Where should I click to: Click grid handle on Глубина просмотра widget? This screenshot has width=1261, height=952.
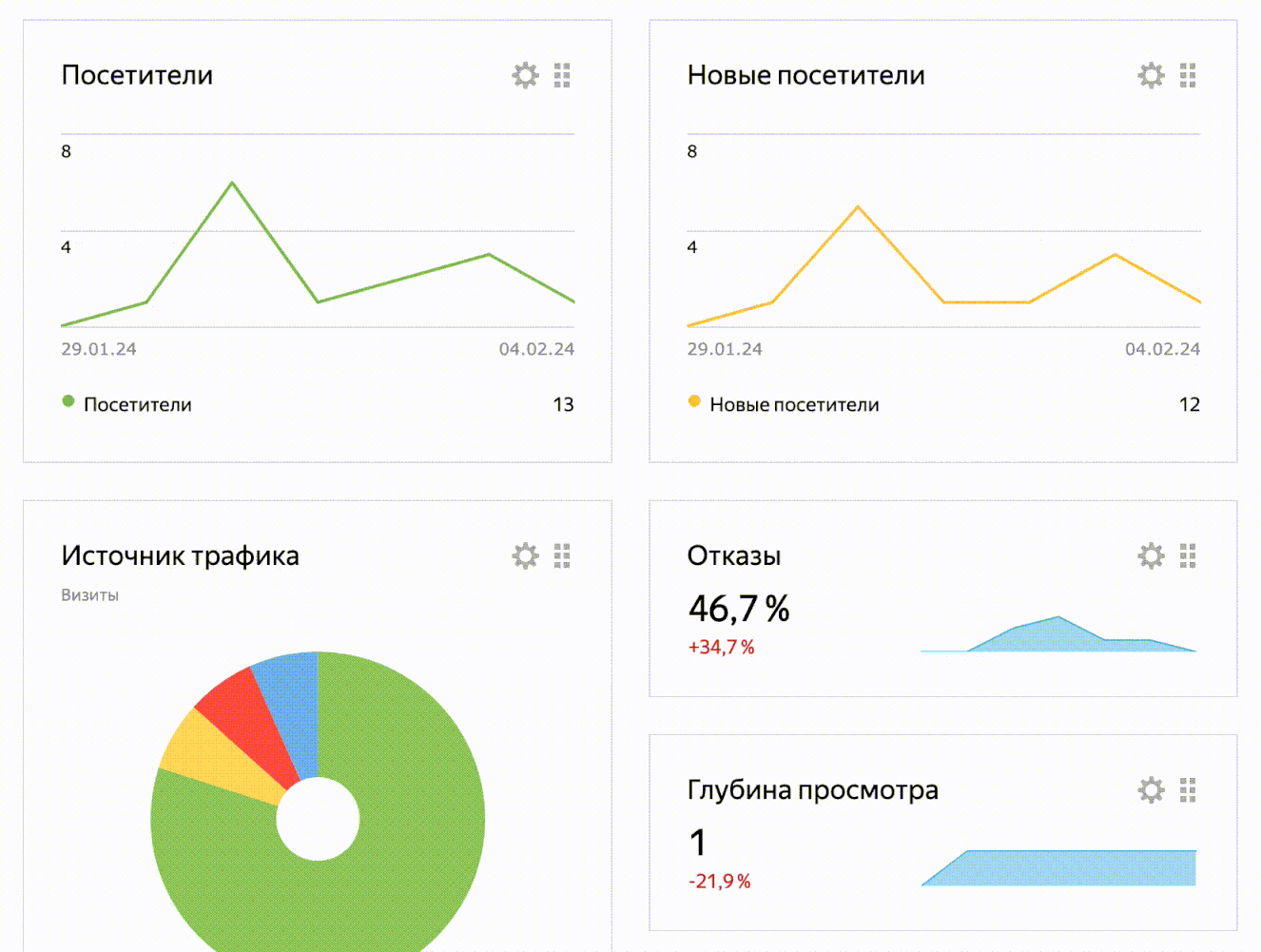pos(1188,789)
